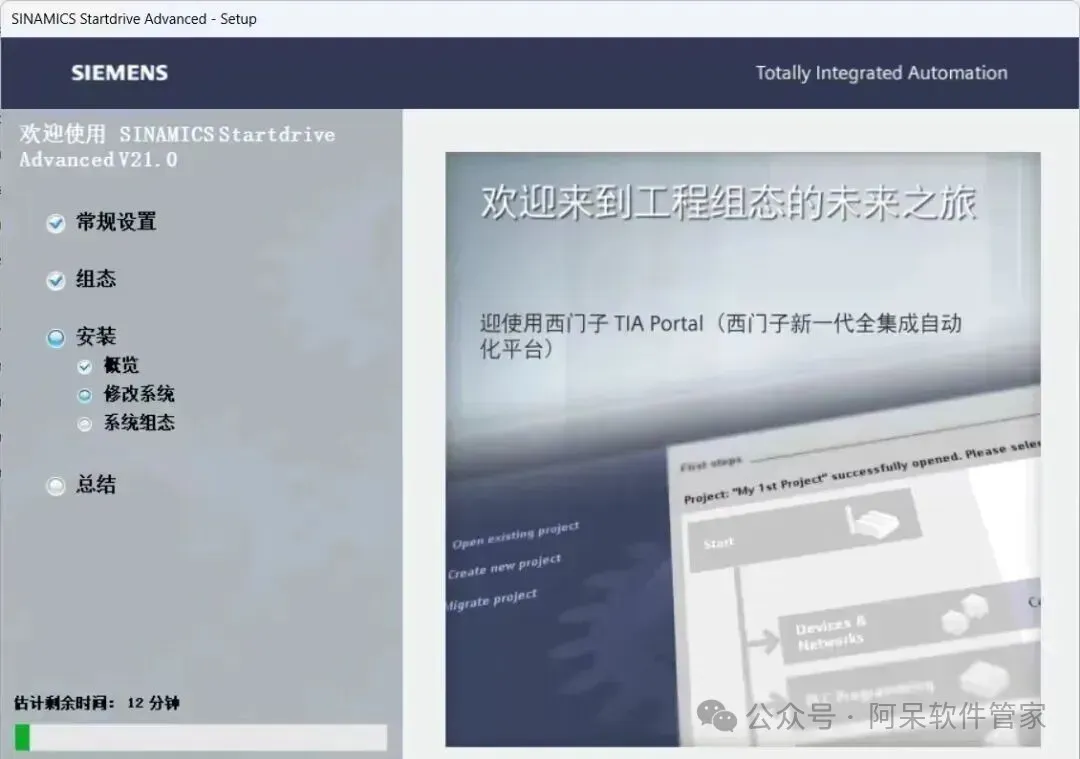Click the 系统组态 sub-step status icon

coord(85,424)
